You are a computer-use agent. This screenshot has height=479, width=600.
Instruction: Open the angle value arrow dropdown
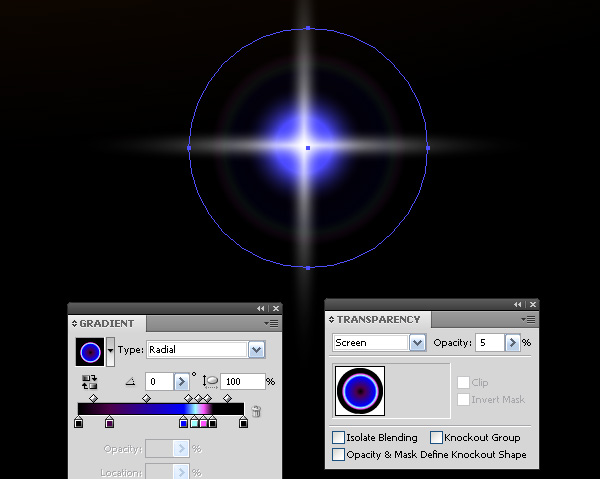click(181, 381)
